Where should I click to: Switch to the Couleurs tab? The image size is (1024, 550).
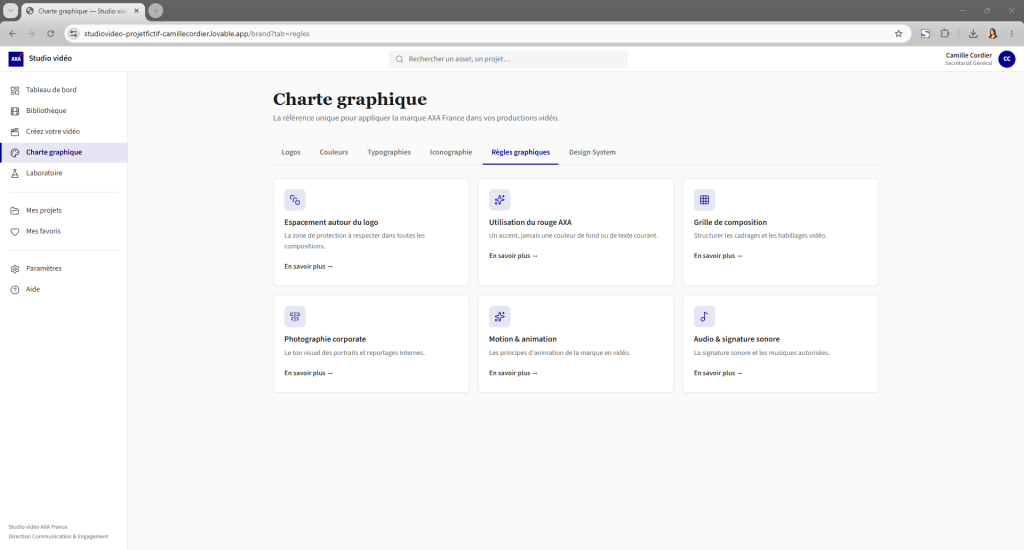pyautogui.click(x=334, y=152)
